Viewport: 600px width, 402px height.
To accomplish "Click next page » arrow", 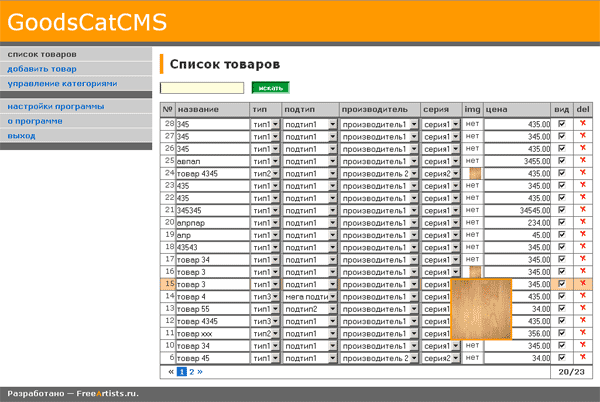I will coord(200,372).
